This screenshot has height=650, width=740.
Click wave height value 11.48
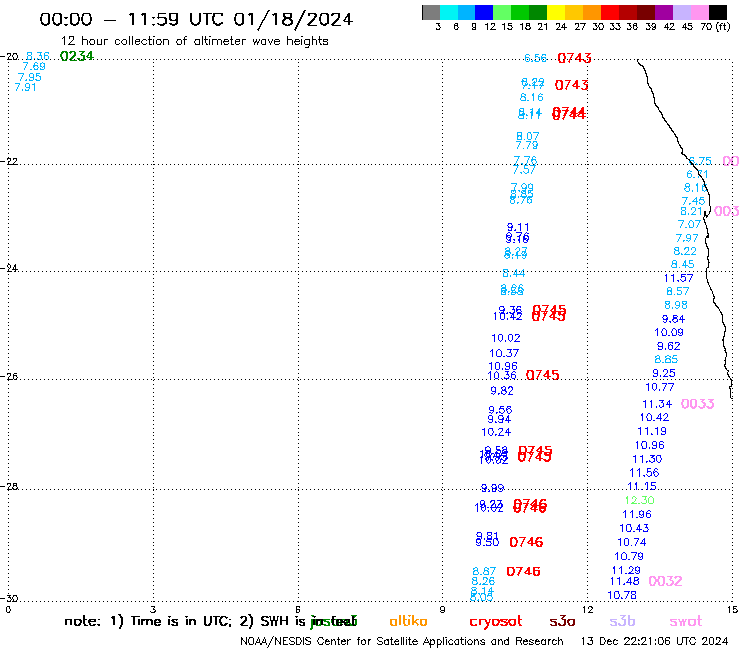click(x=625, y=582)
